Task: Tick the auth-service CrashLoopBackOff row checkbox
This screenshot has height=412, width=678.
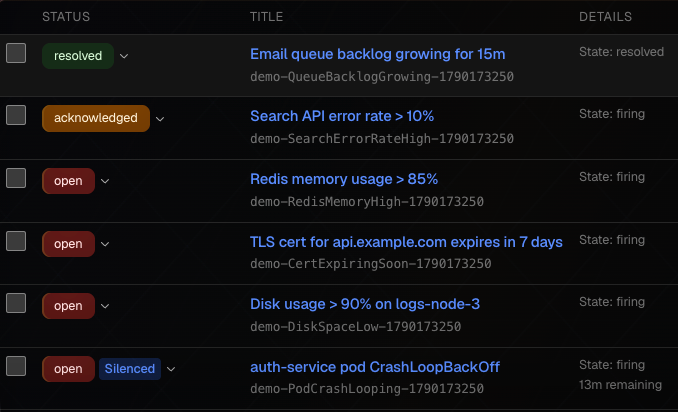Action: pos(16,366)
